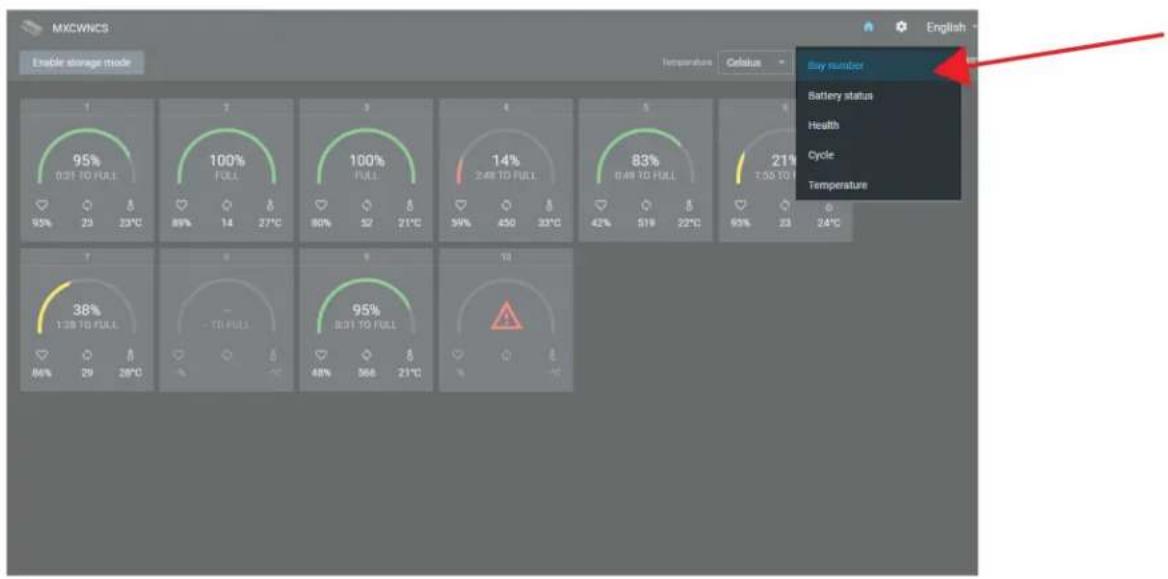The height and width of the screenshot is (579, 1168).
Task: Go to the home page icon
Action: point(868,27)
